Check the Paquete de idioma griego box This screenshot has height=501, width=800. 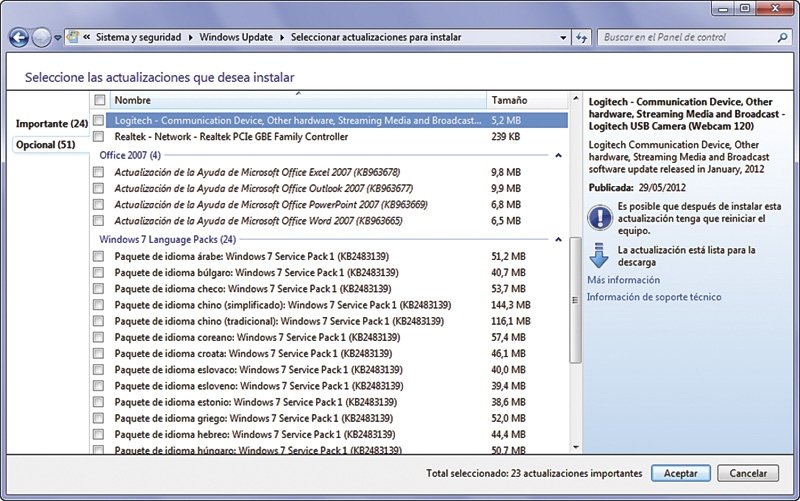[x=98, y=418]
